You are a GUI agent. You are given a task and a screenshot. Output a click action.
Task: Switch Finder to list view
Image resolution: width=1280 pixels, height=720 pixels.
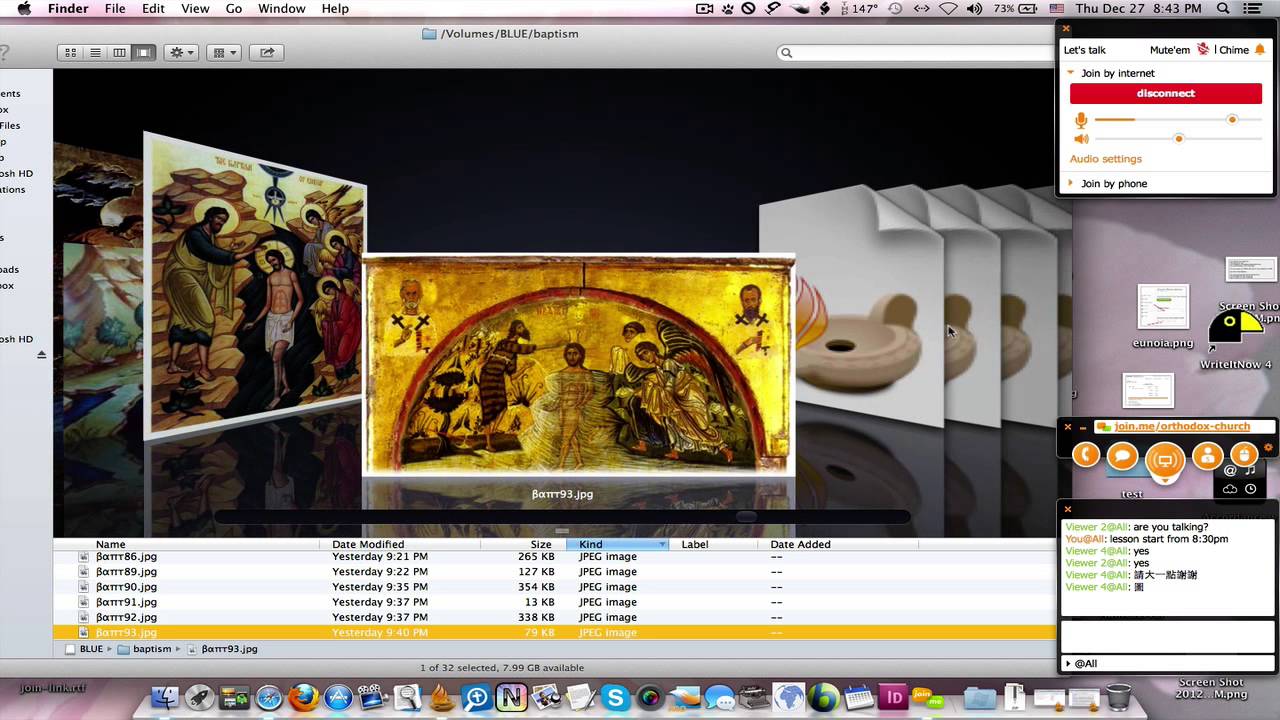pyautogui.click(x=95, y=53)
